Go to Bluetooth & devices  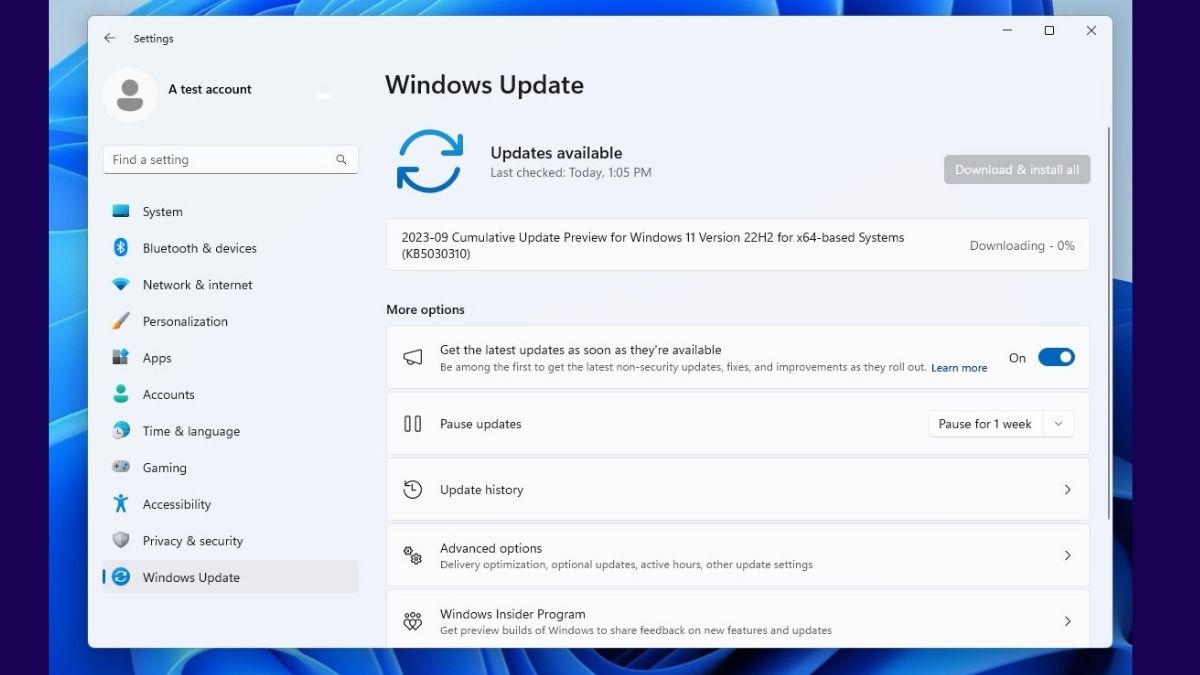tap(230, 248)
